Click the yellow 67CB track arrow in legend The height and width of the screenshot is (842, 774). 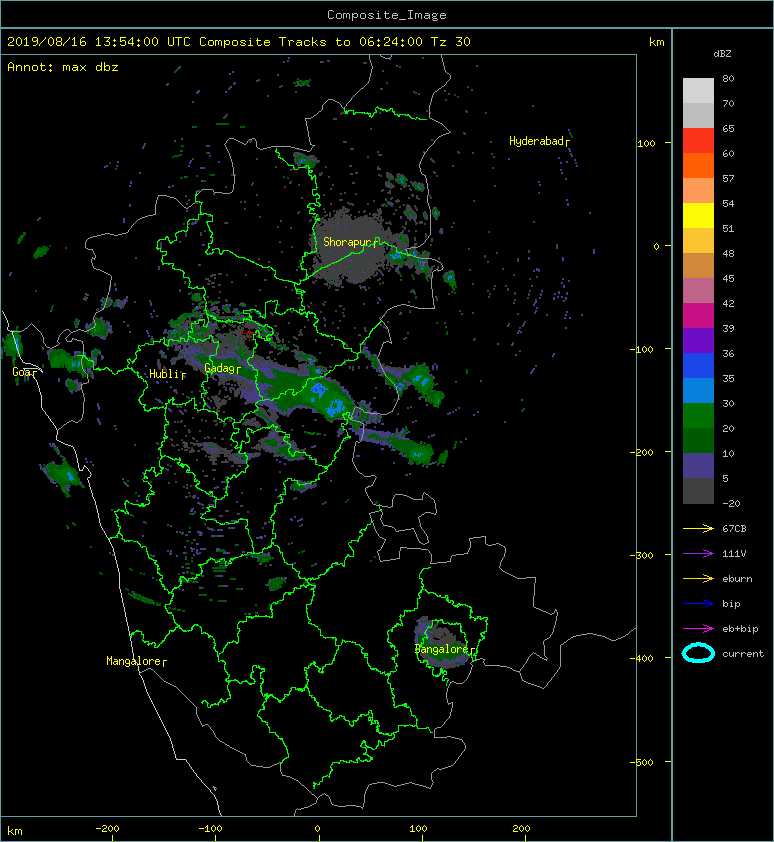pyautogui.click(x=698, y=528)
